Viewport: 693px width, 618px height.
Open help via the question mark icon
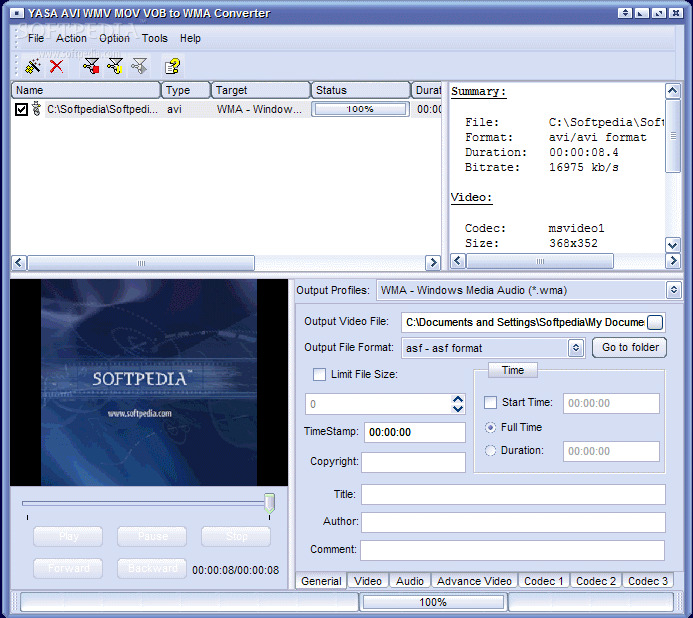[172, 67]
